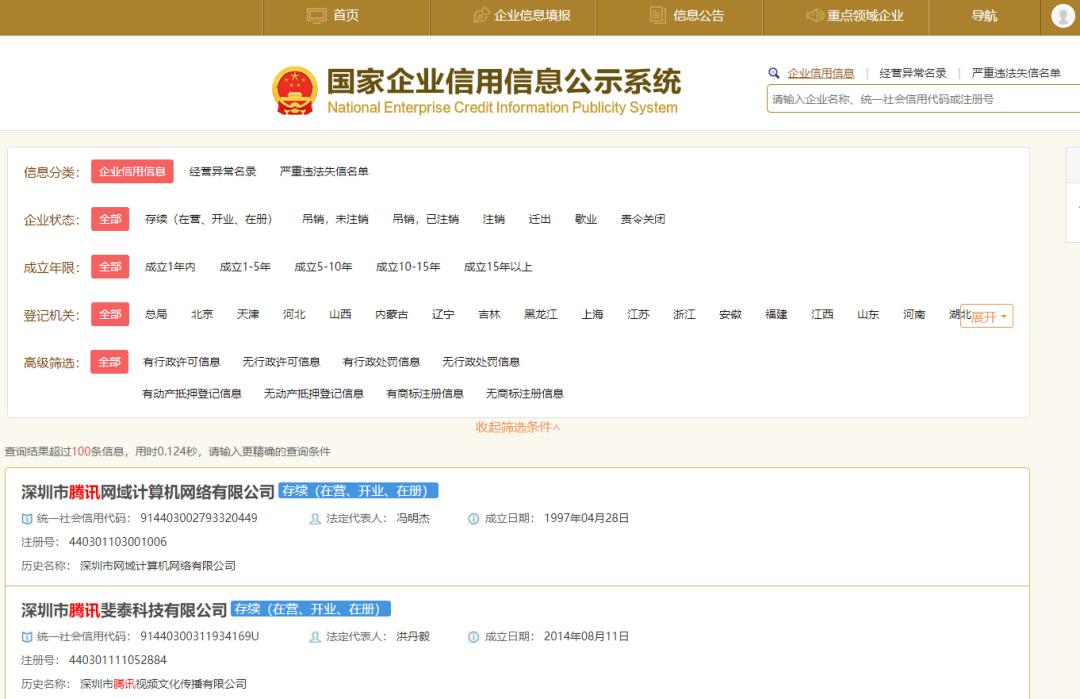Click the user avatar icon at top right

pyautogui.click(x=1063, y=16)
